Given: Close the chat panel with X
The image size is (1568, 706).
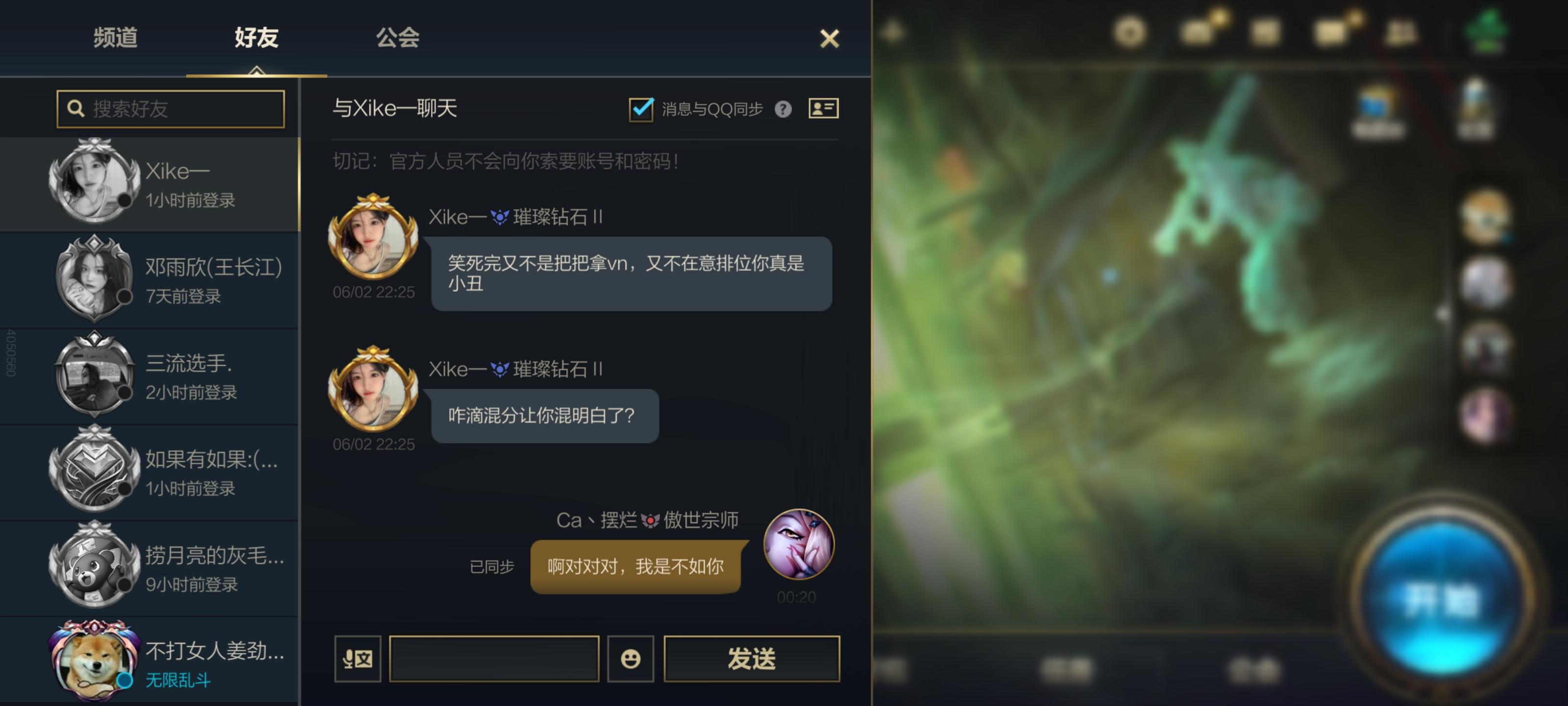Looking at the screenshot, I should 829,38.
